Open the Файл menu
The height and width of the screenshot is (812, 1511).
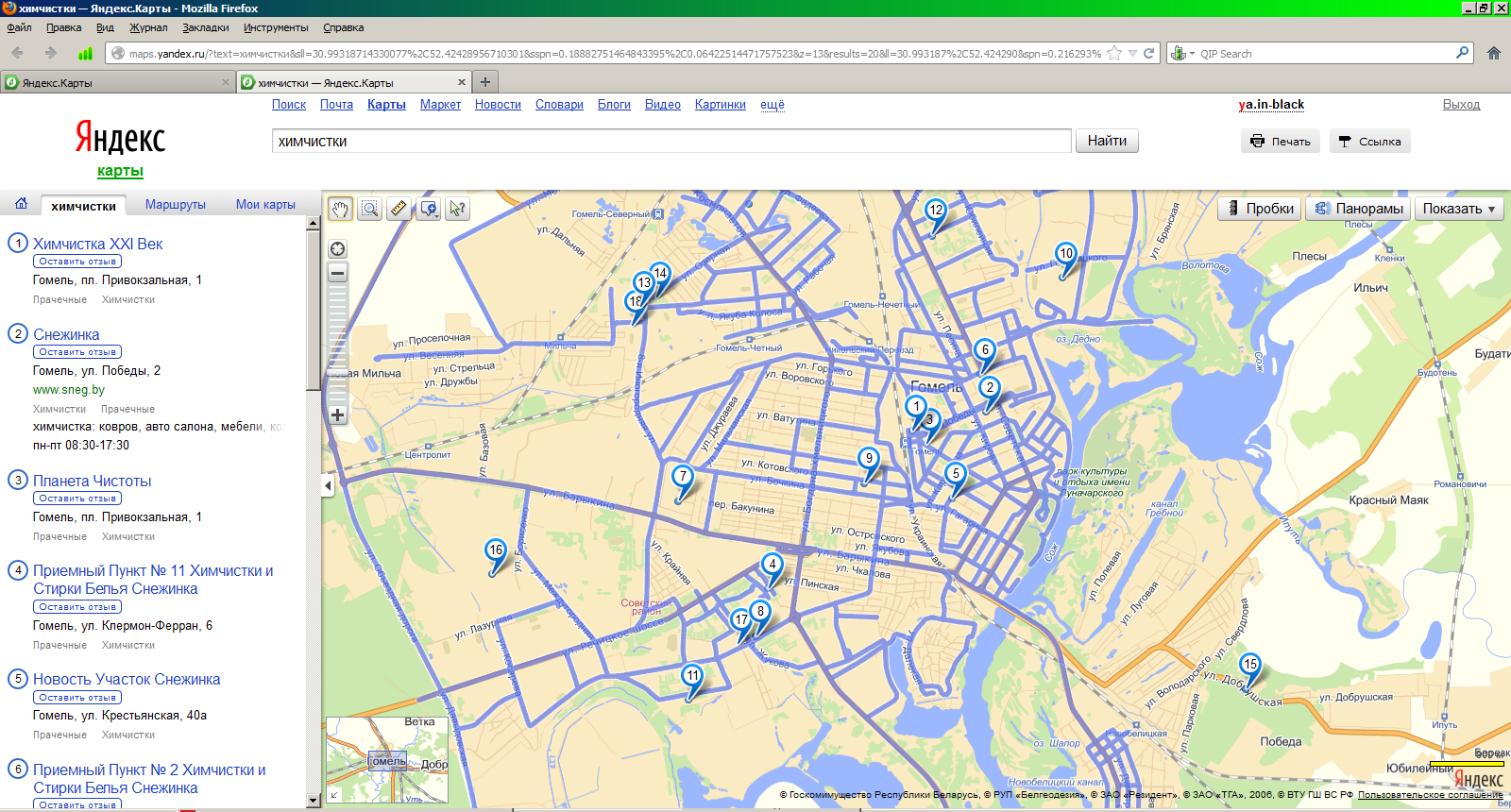19,27
